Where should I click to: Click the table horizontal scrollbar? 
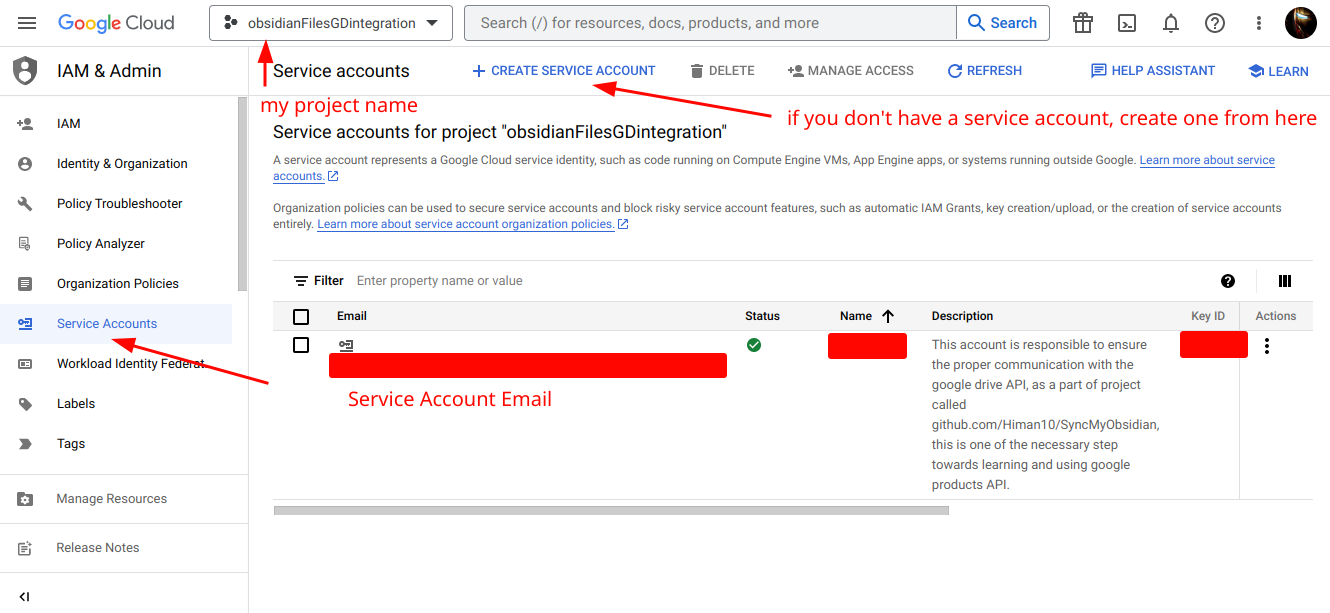tap(611, 510)
